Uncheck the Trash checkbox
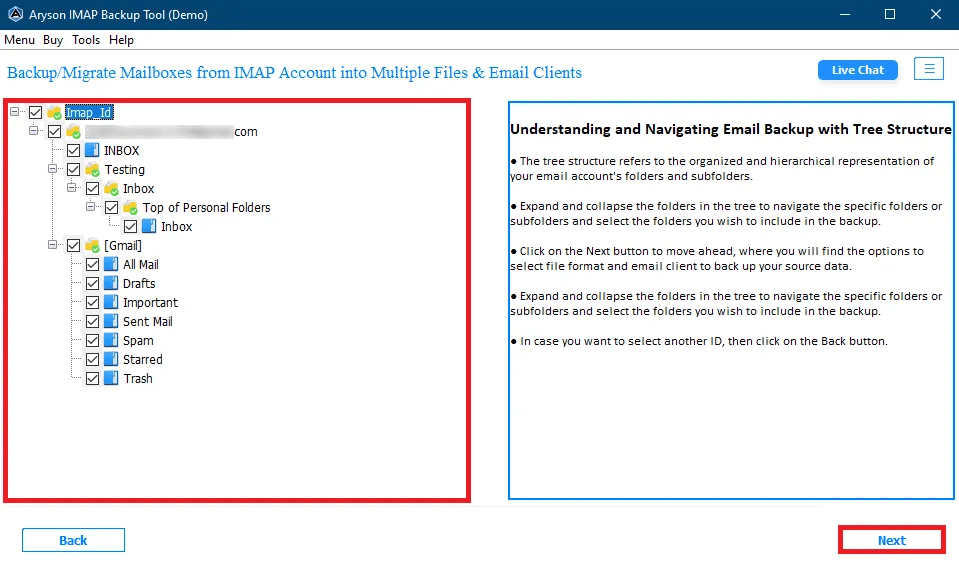959x563 pixels. pyautogui.click(x=92, y=378)
